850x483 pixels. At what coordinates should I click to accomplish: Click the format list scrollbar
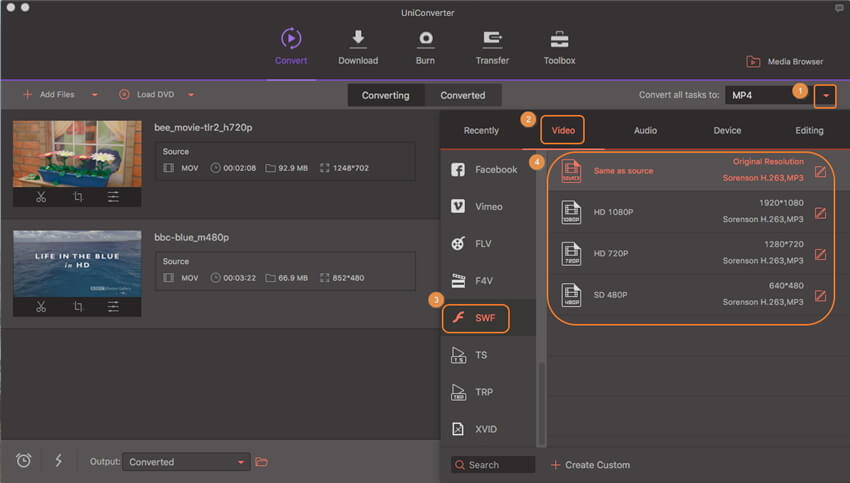click(x=541, y=404)
